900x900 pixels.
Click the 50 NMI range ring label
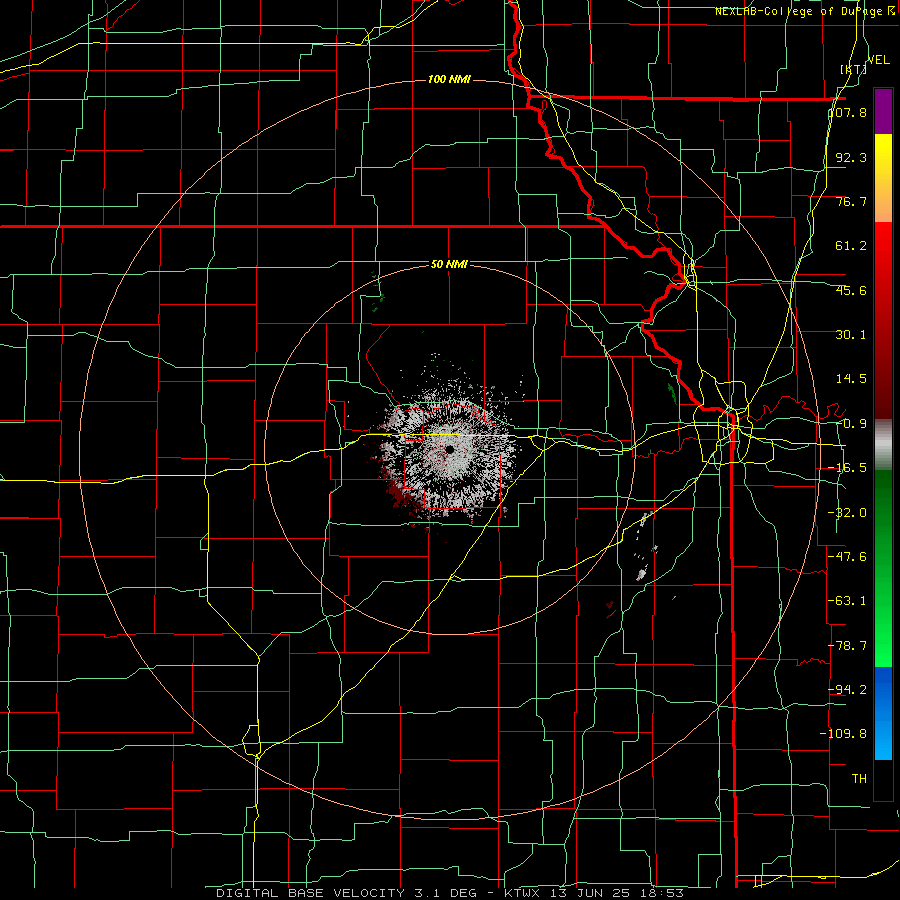(x=449, y=264)
